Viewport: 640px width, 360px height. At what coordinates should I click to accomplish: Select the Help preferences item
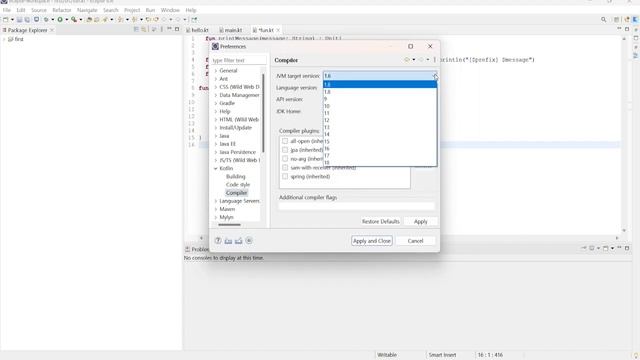pos(225,111)
